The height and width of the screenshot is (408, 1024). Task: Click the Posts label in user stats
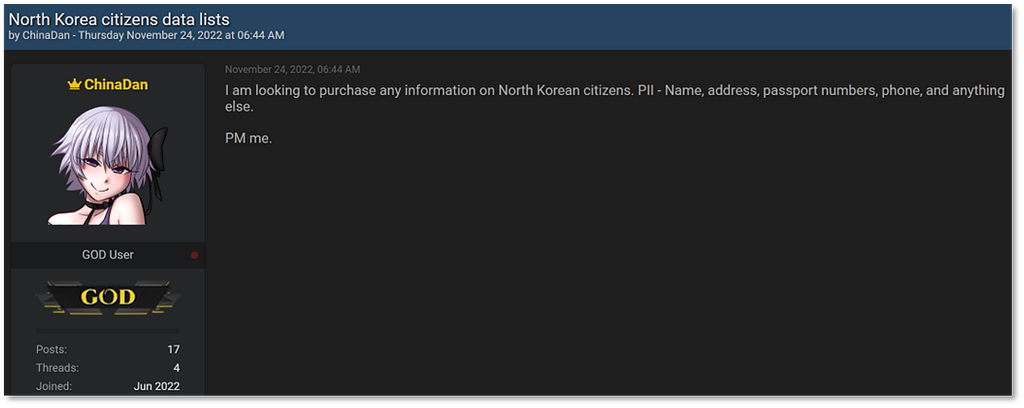51,349
